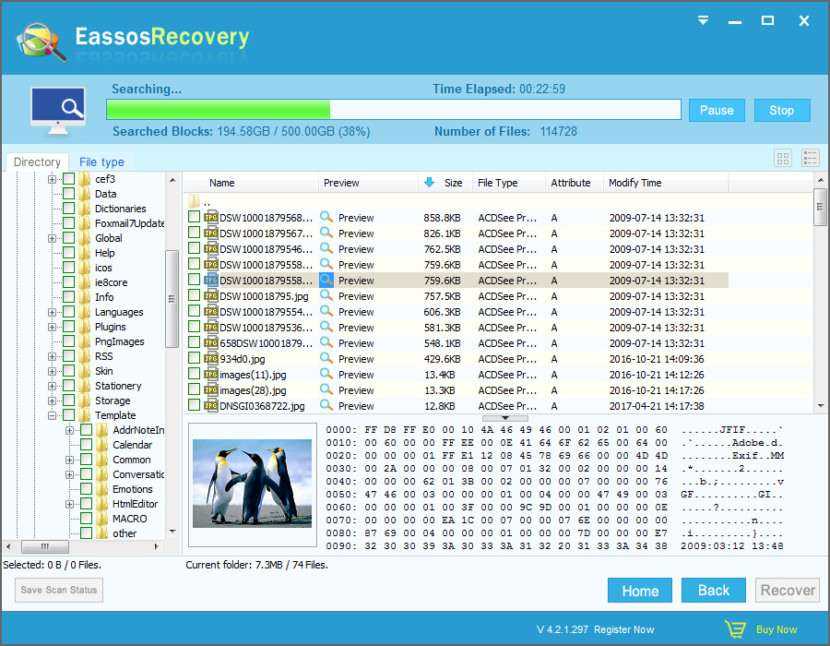Expand the Plugins folder node
This screenshot has height=646, width=830.
52,327
